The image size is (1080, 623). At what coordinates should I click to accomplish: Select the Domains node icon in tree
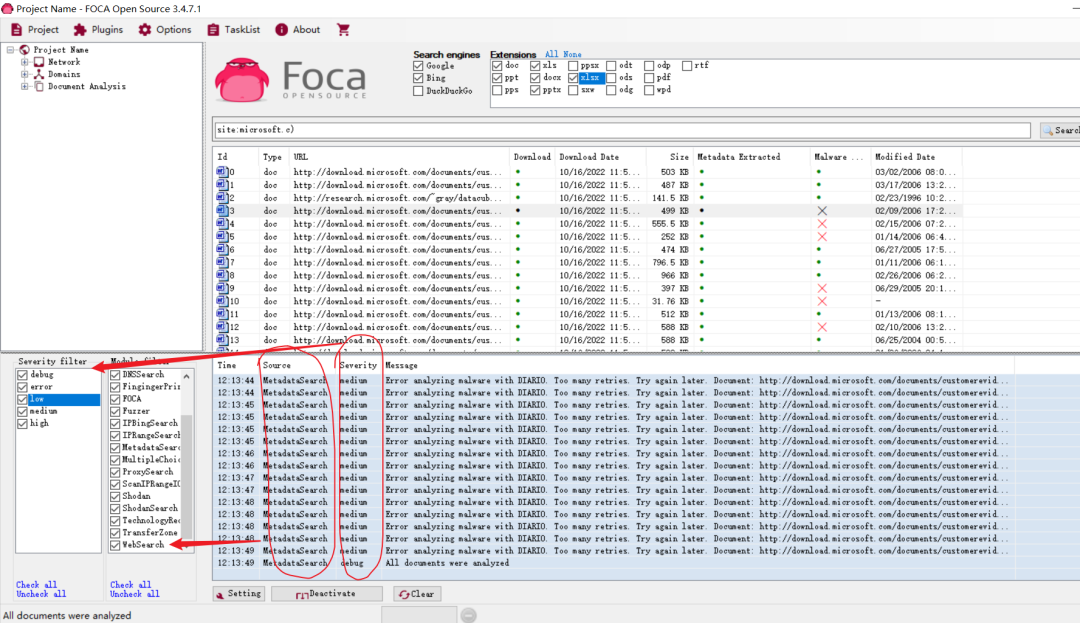point(39,74)
